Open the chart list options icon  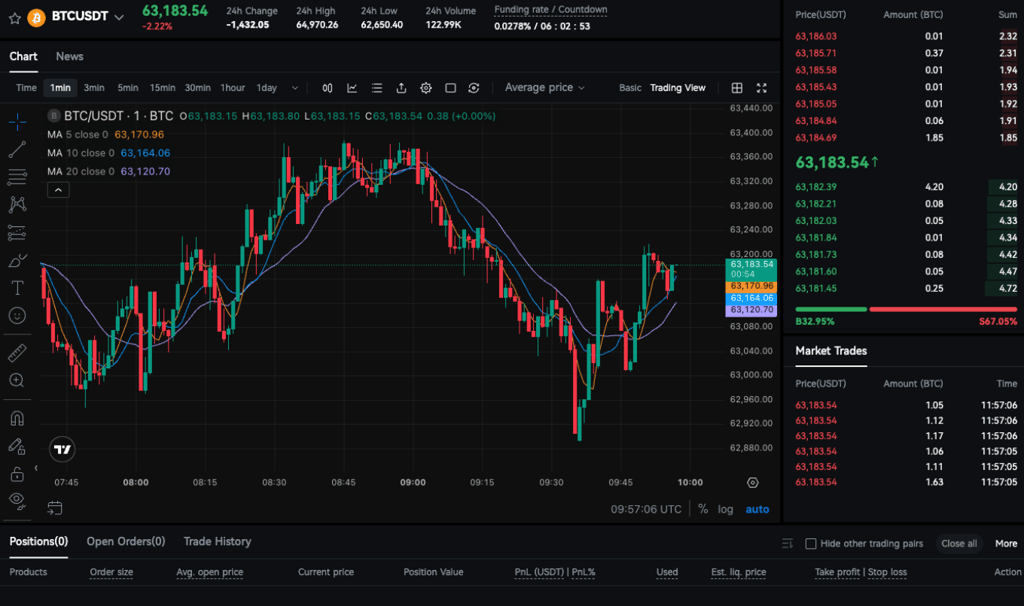click(x=377, y=88)
